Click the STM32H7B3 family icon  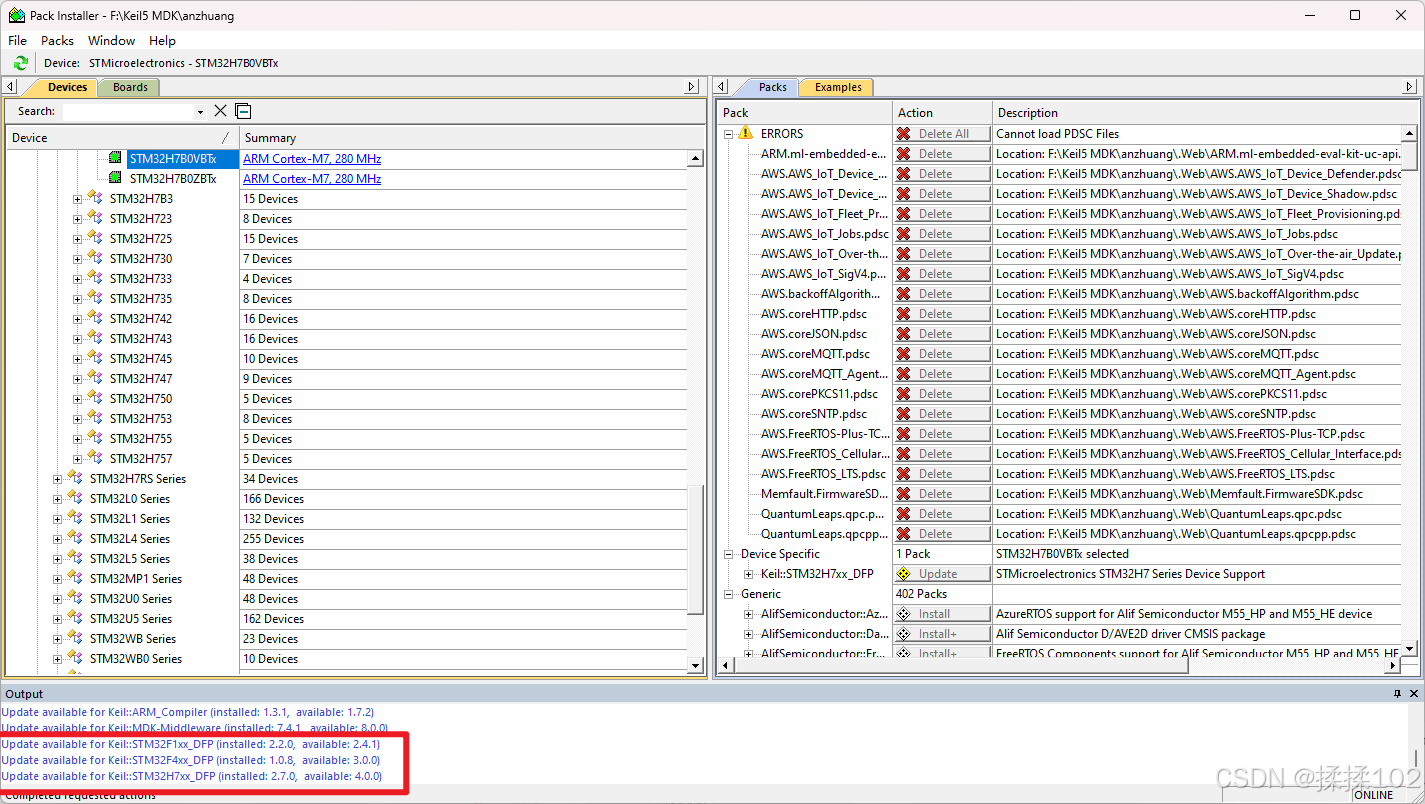(x=95, y=198)
